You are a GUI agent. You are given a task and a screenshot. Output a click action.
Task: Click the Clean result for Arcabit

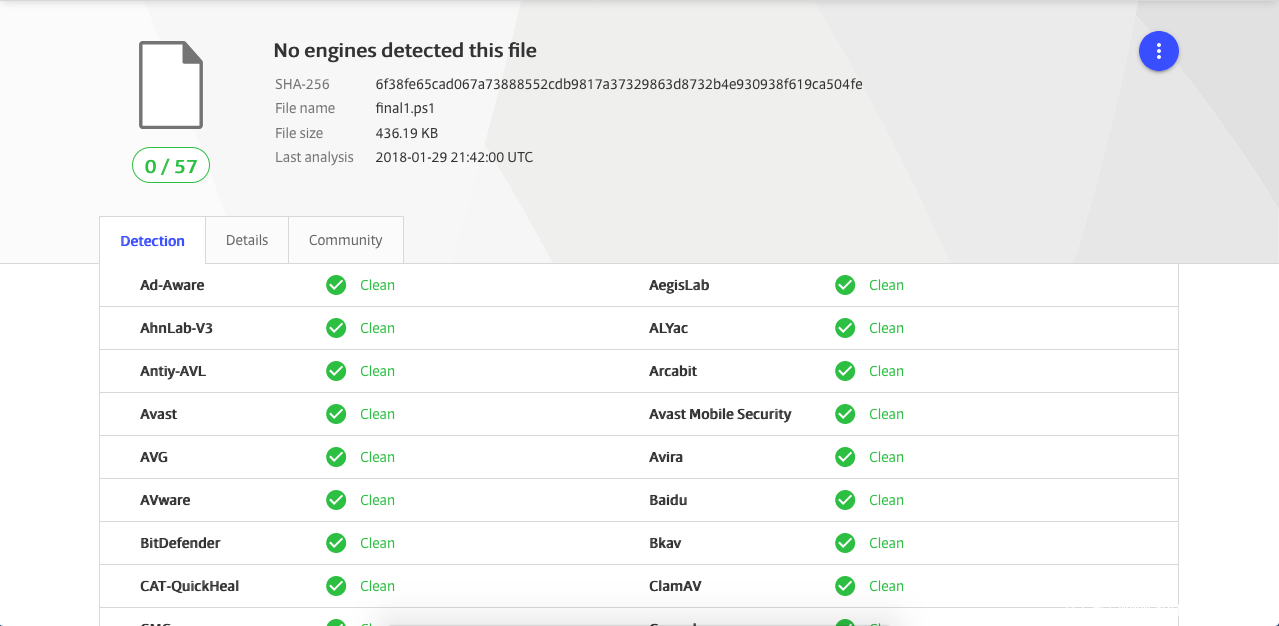point(886,371)
